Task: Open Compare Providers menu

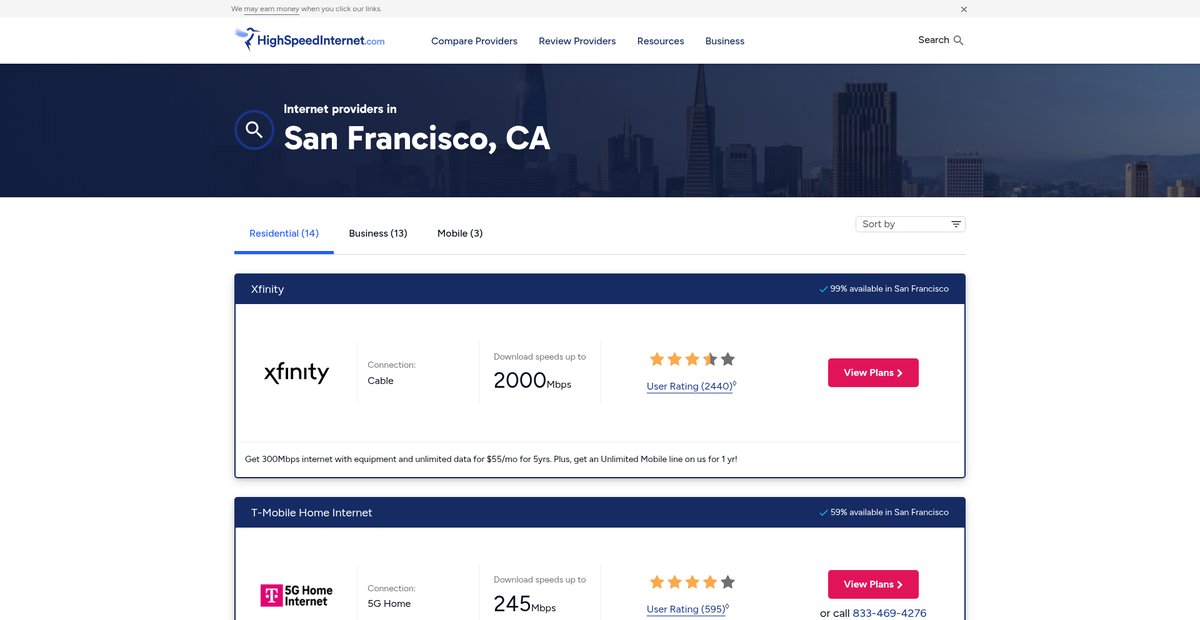Action: [x=474, y=41]
